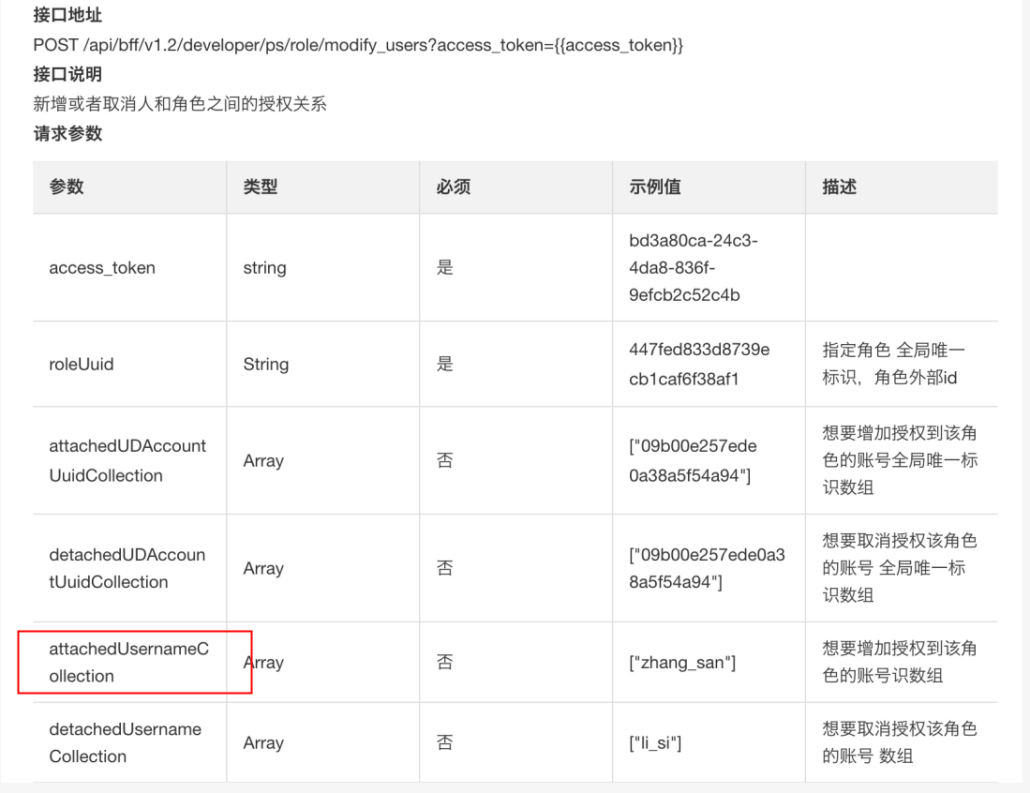Select the 描述 column header
The height and width of the screenshot is (793, 1030).
pyautogui.click(x=839, y=187)
